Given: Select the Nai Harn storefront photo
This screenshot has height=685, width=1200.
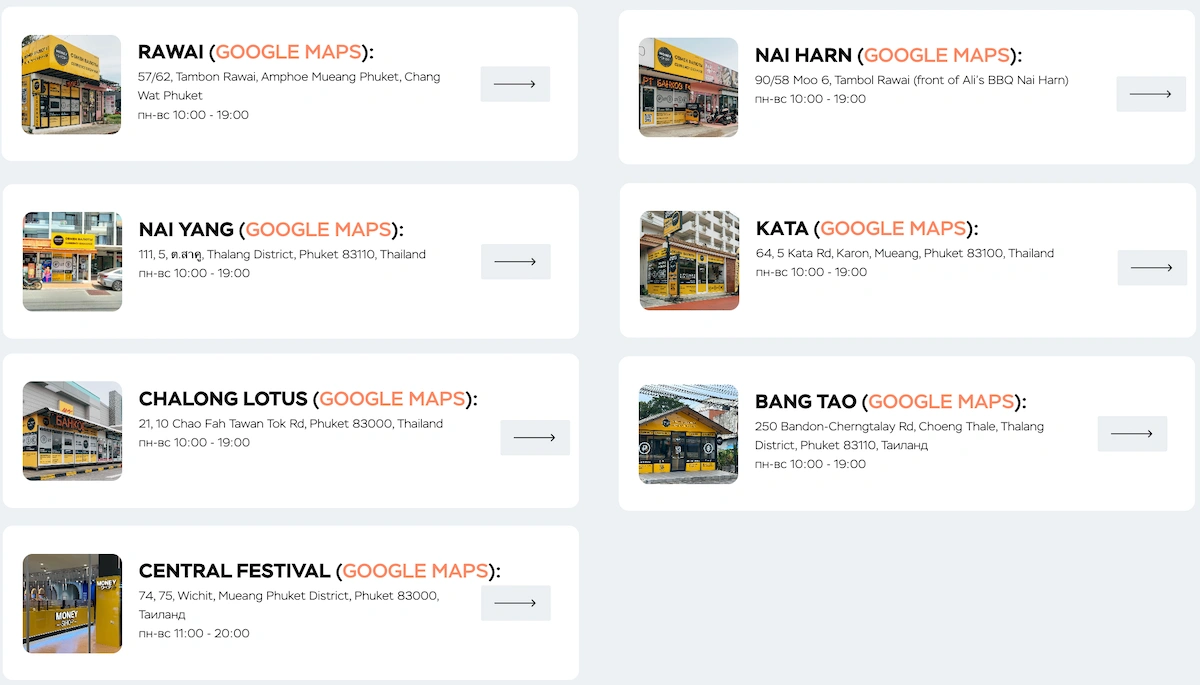Looking at the screenshot, I should click(x=688, y=88).
